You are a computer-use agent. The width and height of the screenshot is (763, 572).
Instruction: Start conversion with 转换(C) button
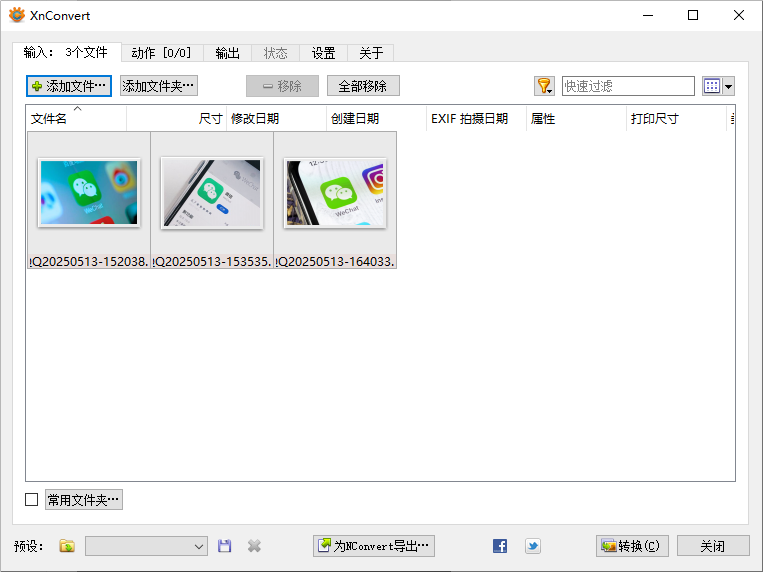click(x=632, y=546)
